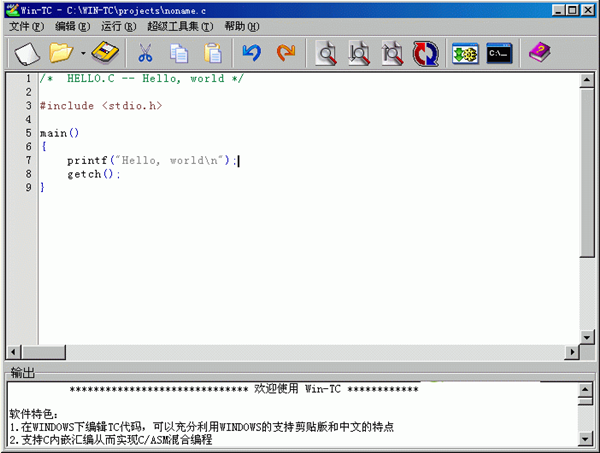Open help with the purple book icon
The width and height of the screenshot is (600, 453).
[x=540, y=52]
